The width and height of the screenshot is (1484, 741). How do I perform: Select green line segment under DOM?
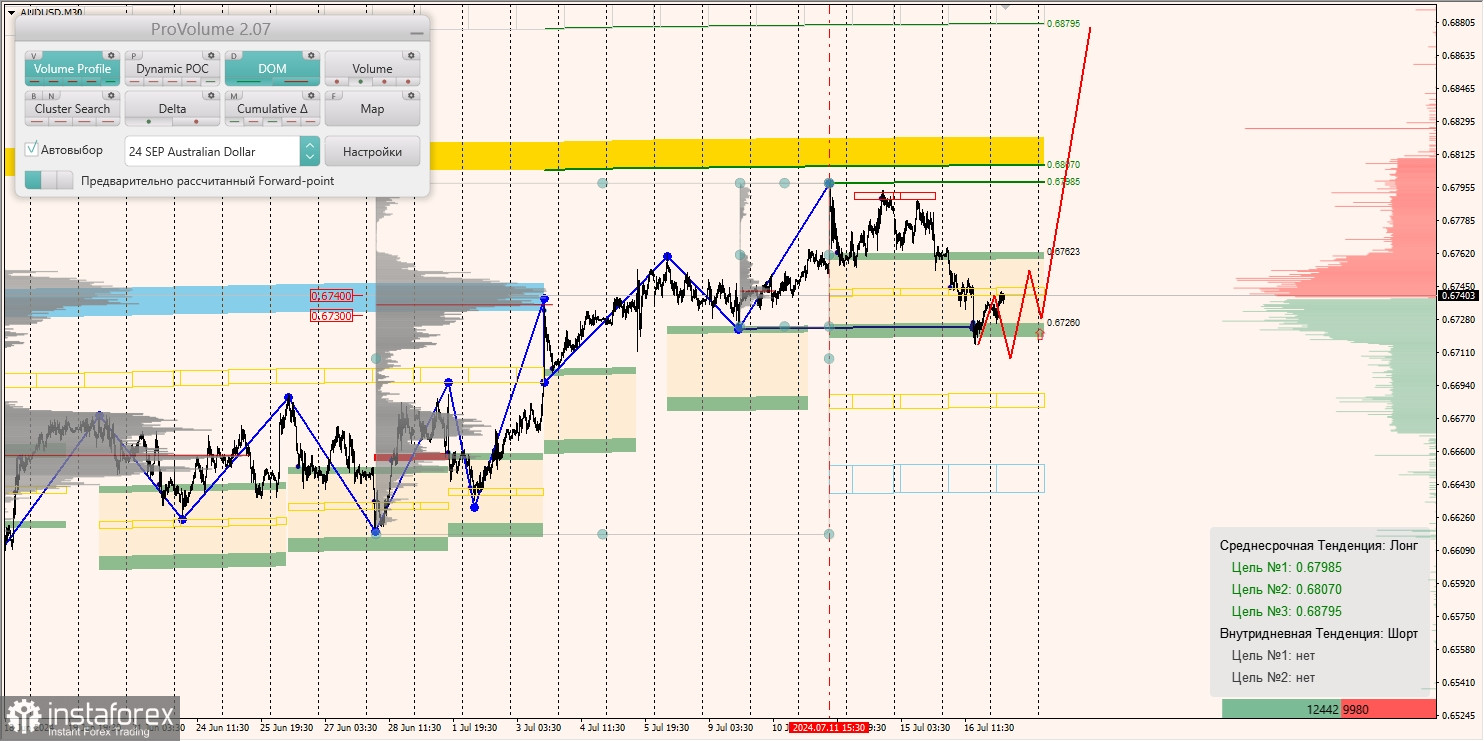click(x=248, y=81)
